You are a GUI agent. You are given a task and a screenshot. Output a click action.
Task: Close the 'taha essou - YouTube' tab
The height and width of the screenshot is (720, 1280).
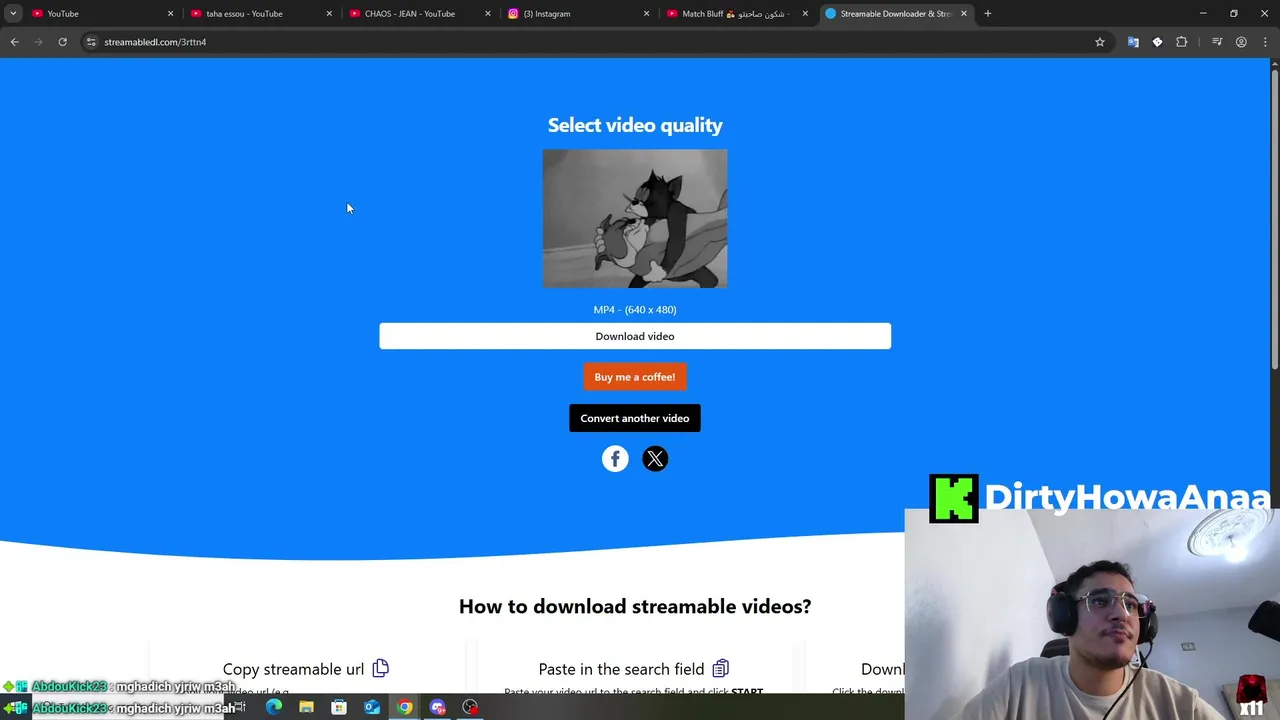click(329, 14)
